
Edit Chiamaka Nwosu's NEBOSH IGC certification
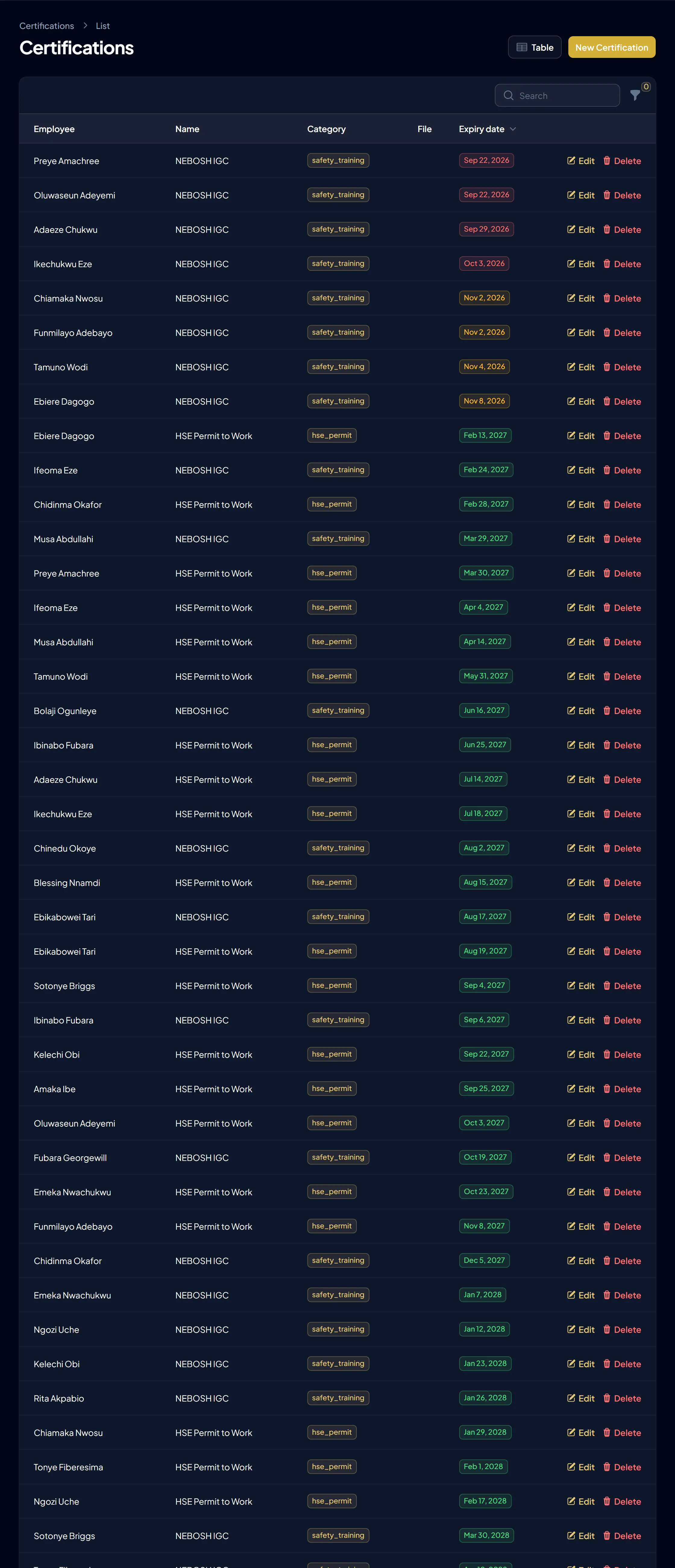(581, 298)
